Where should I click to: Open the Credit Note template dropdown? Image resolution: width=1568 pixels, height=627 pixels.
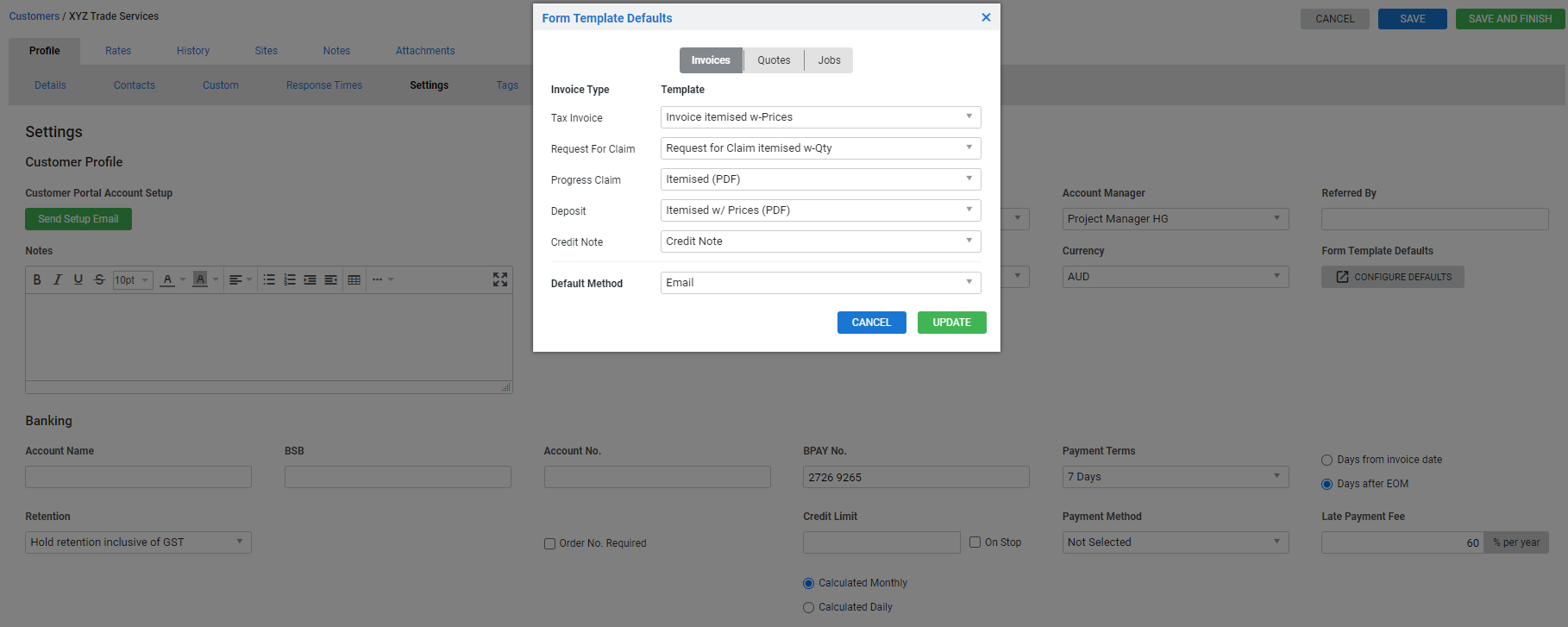tap(820, 241)
